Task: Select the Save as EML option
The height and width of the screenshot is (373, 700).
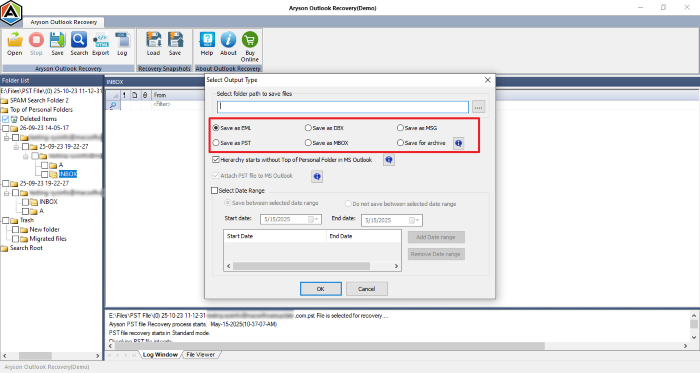Action: tap(216, 128)
